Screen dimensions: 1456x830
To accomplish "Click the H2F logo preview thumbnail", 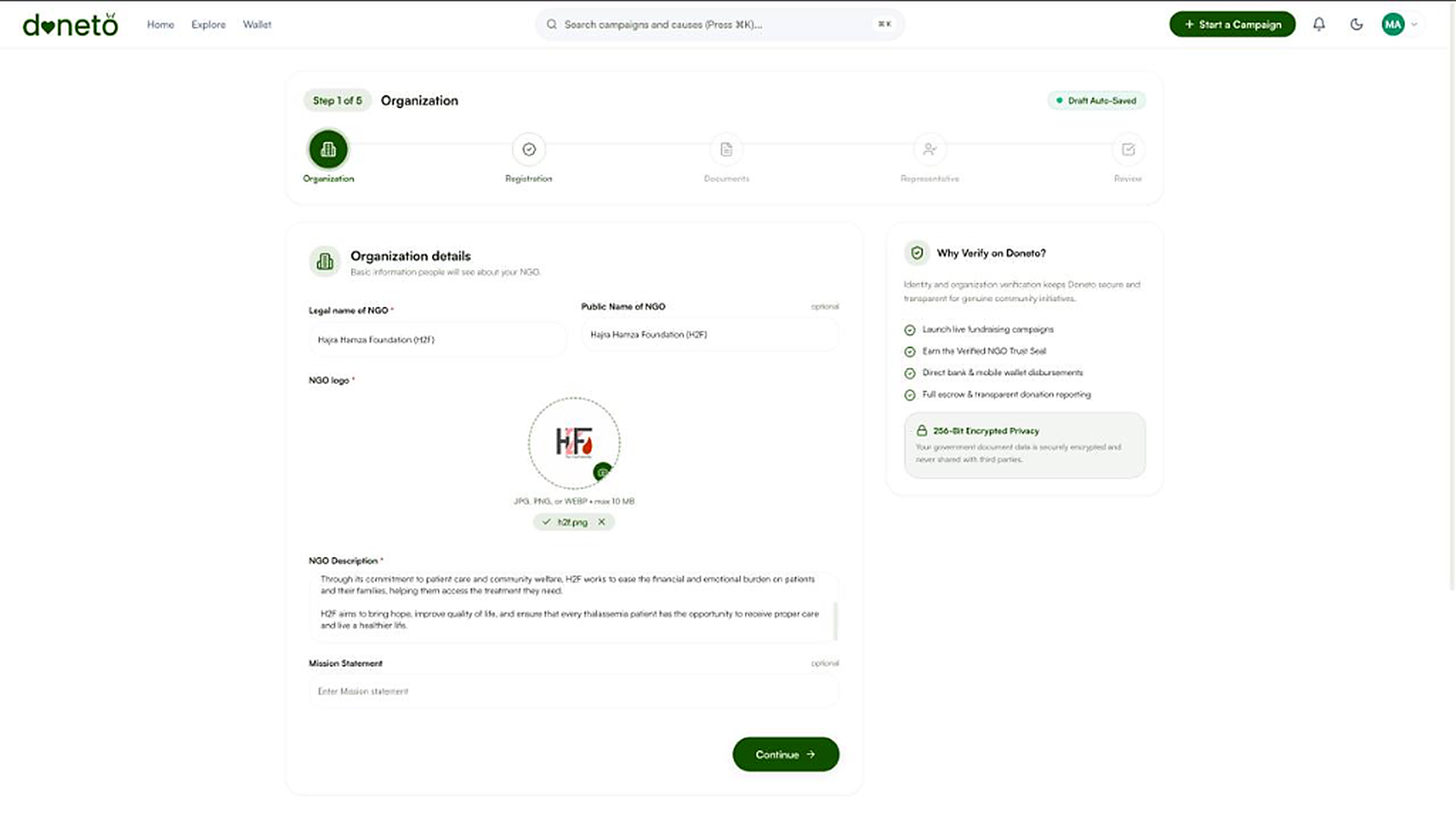I will click(574, 443).
